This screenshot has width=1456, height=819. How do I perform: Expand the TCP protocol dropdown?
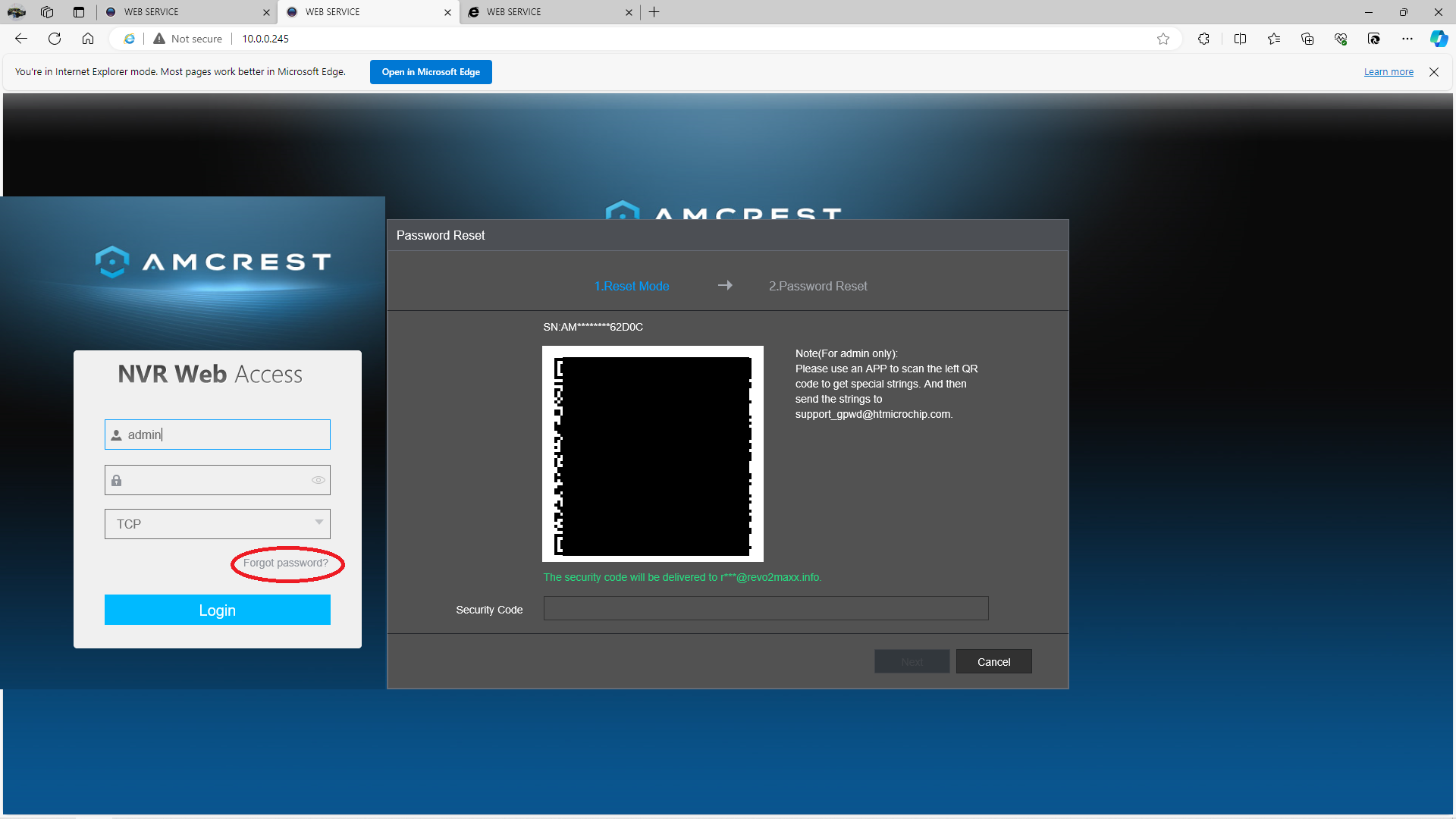tap(218, 524)
